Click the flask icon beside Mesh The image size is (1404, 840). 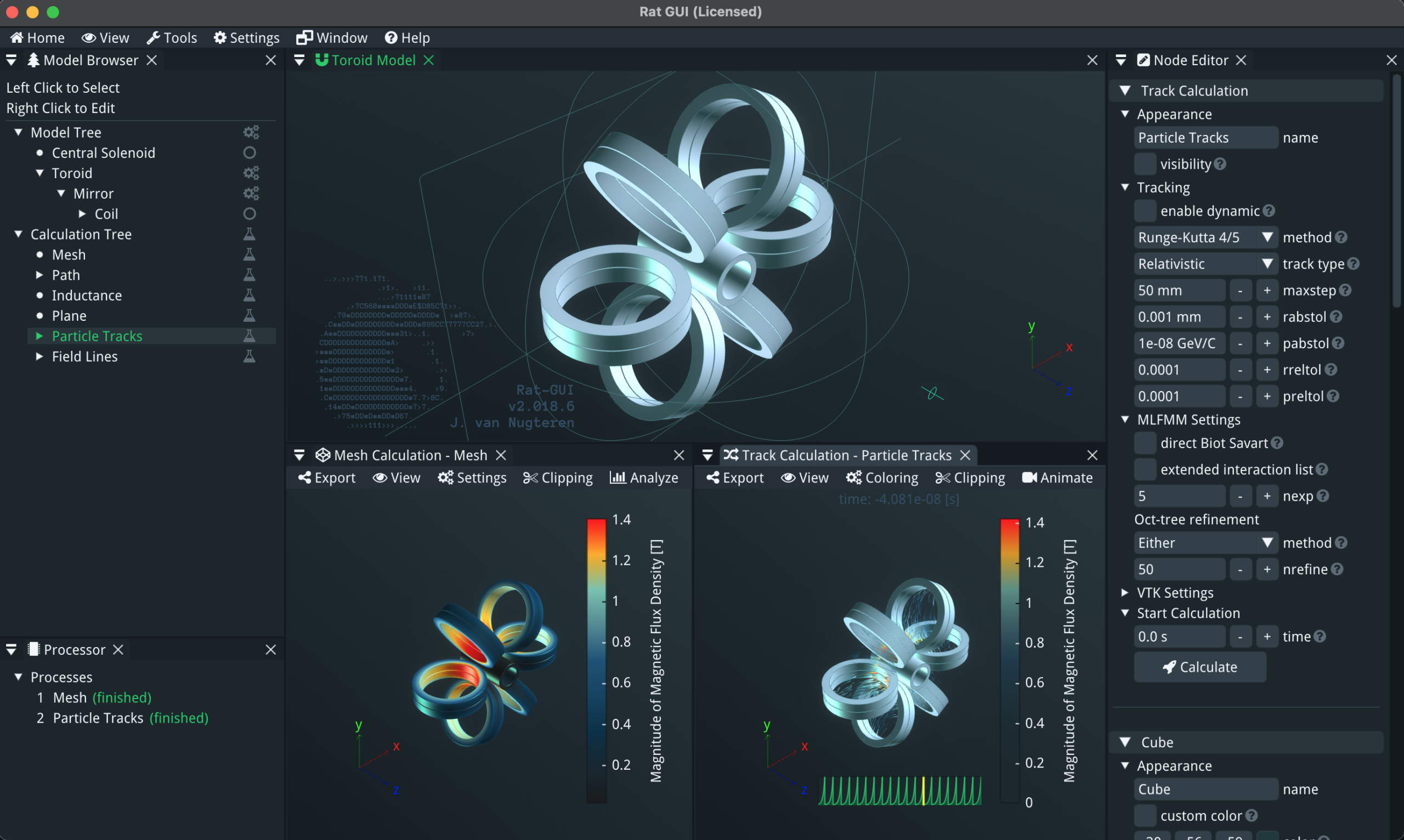[x=249, y=255]
